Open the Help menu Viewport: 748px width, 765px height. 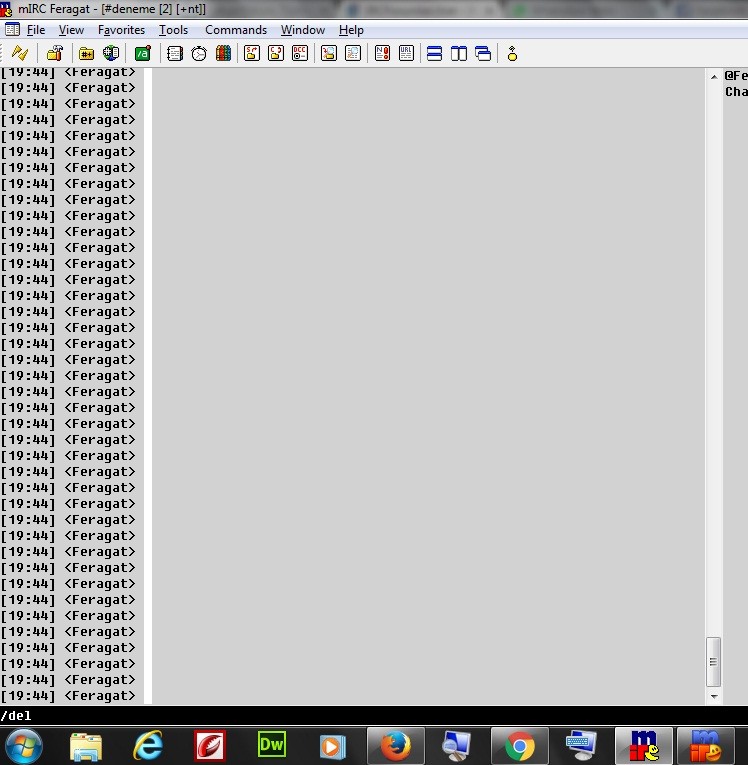(351, 30)
